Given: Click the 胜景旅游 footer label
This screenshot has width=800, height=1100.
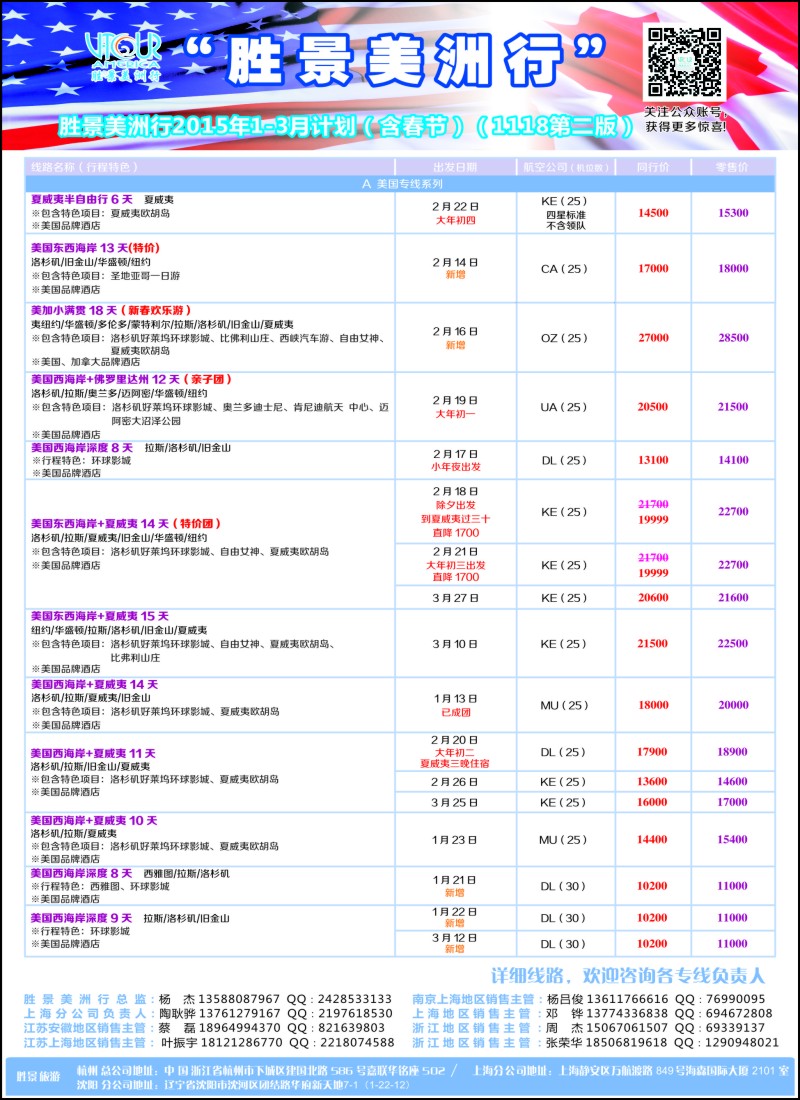Looking at the screenshot, I should (41, 1075).
